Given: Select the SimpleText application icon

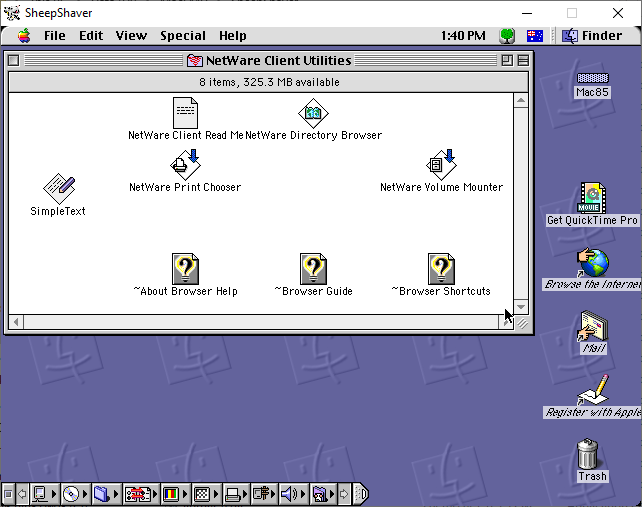Looking at the screenshot, I should (59, 188).
